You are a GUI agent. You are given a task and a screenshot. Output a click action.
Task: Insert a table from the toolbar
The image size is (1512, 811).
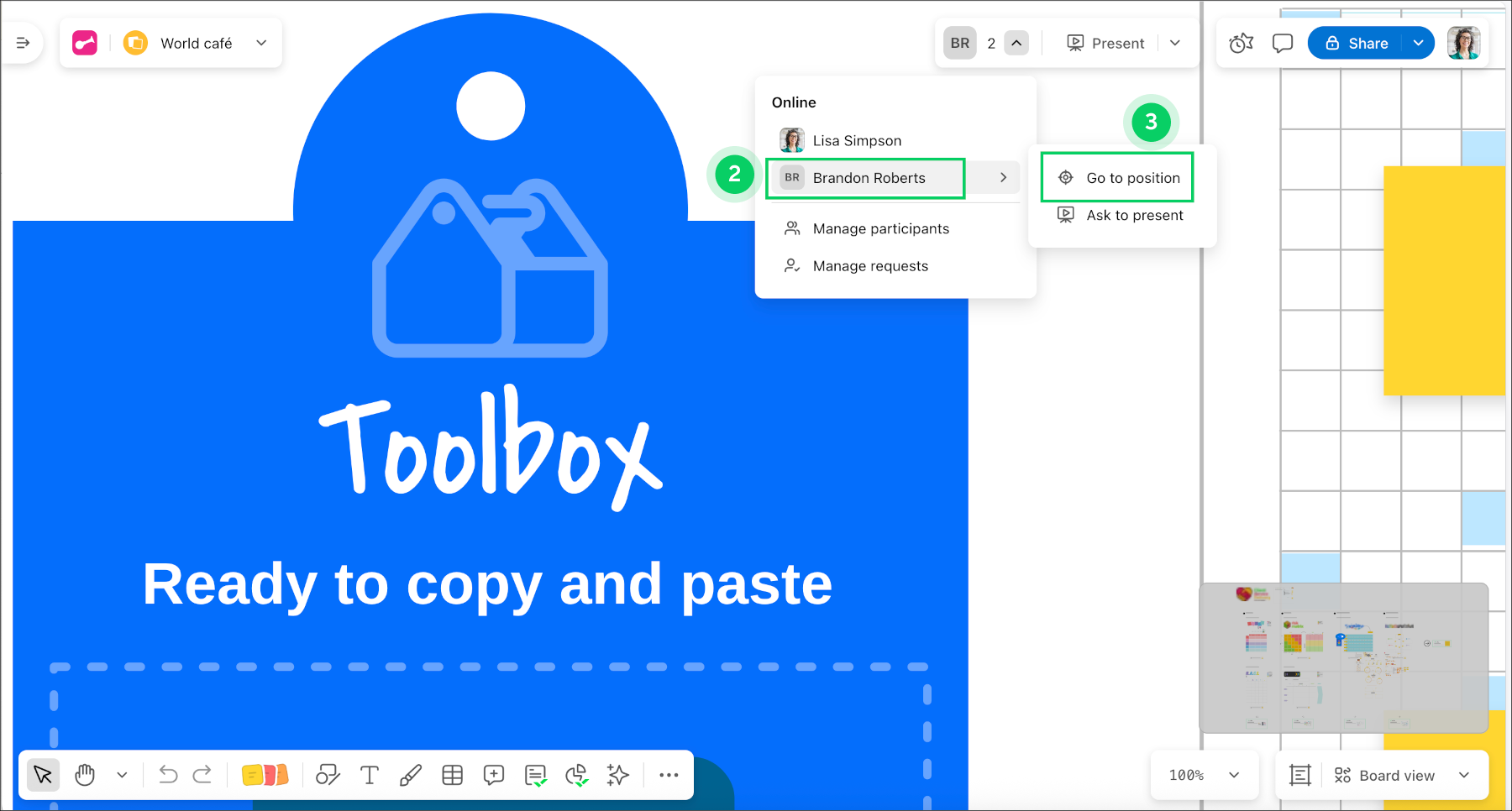tap(452, 775)
